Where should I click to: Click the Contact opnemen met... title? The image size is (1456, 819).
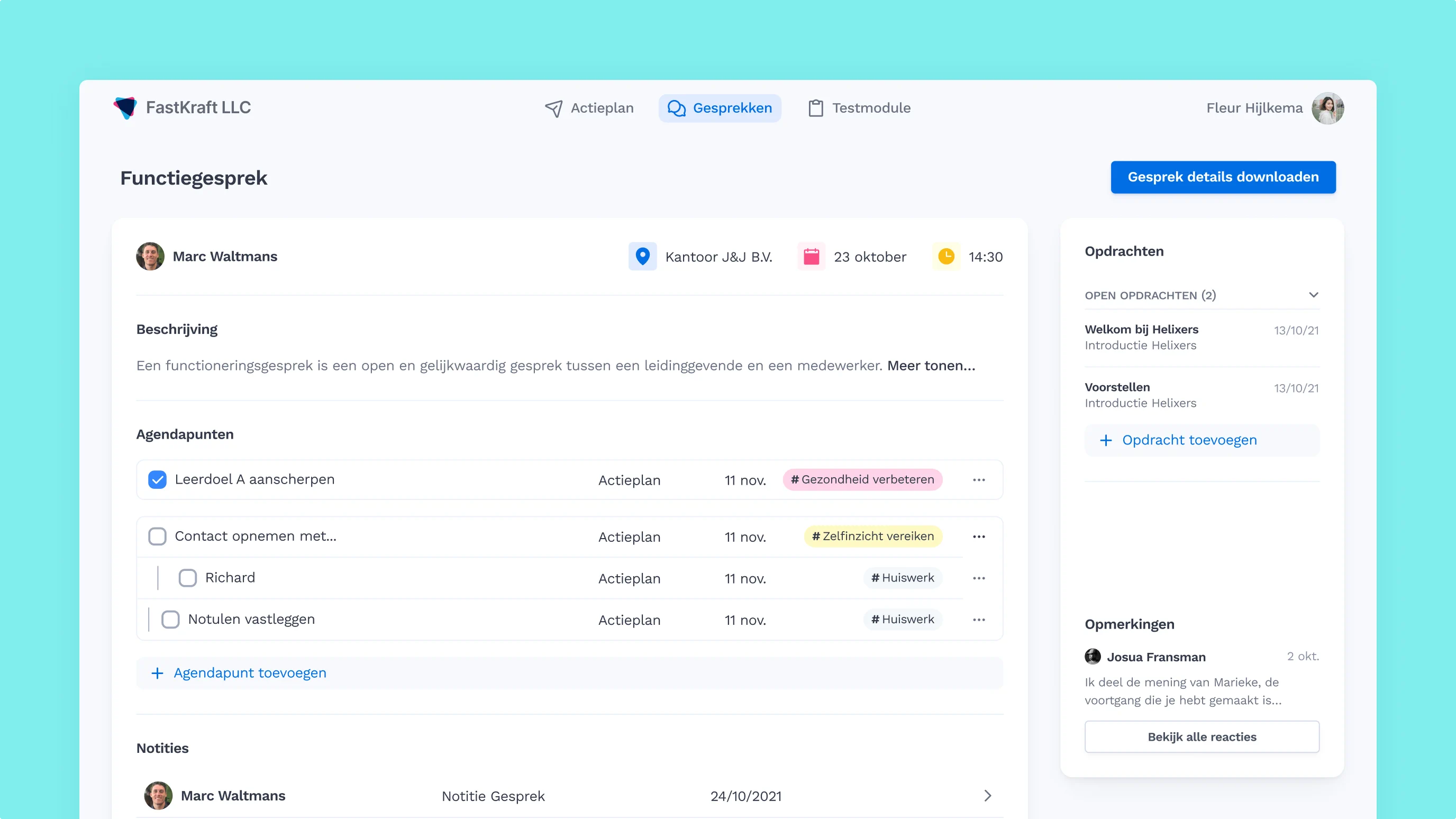(256, 536)
